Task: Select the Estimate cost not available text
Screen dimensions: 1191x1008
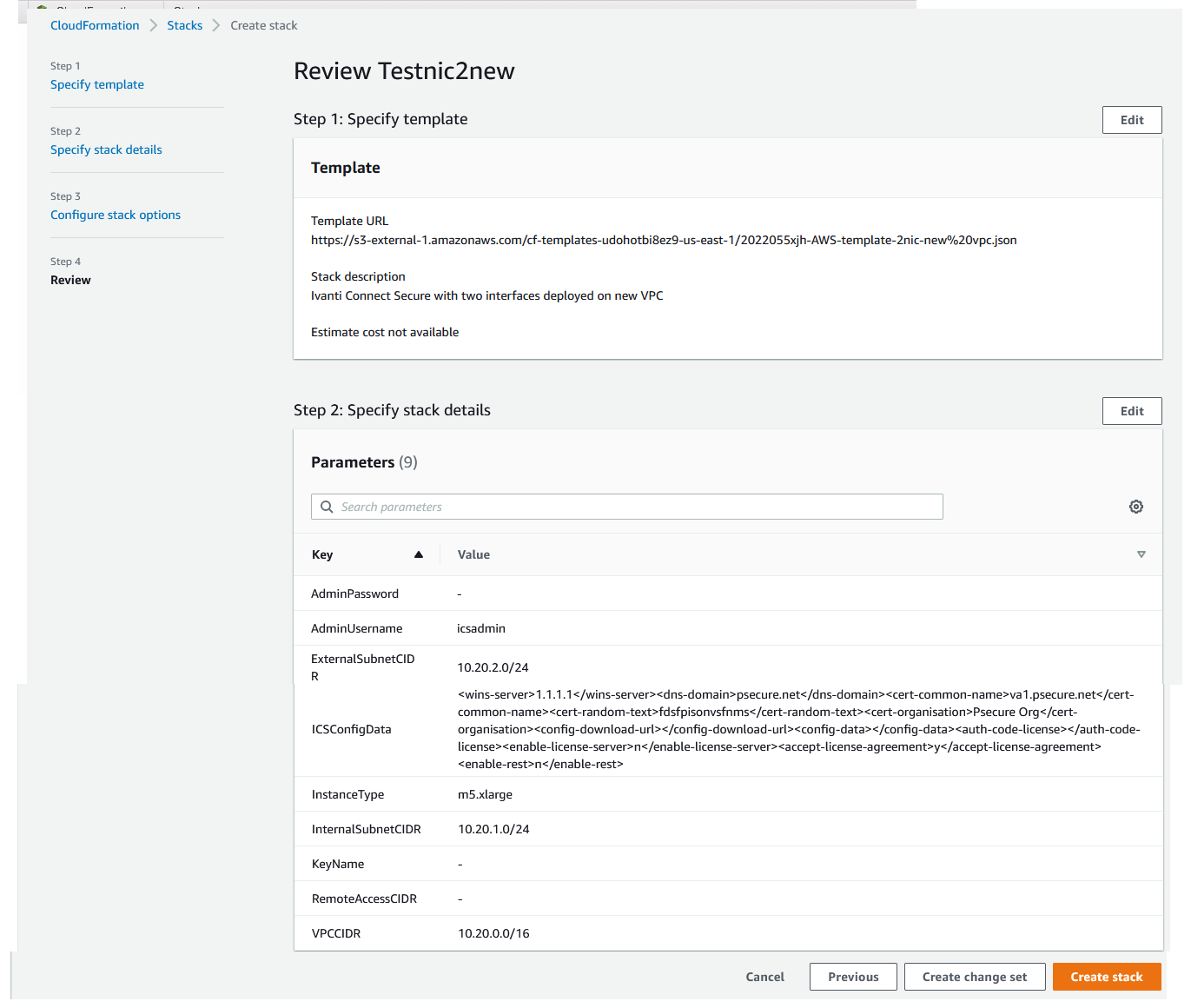Action: [385, 332]
